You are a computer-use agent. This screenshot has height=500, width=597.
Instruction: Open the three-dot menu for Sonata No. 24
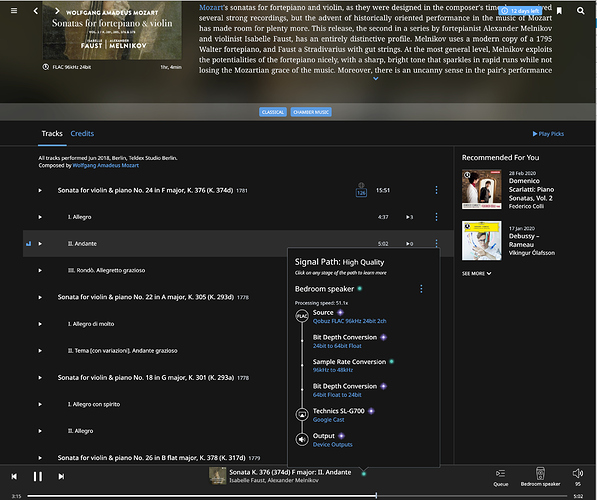click(x=436, y=190)
